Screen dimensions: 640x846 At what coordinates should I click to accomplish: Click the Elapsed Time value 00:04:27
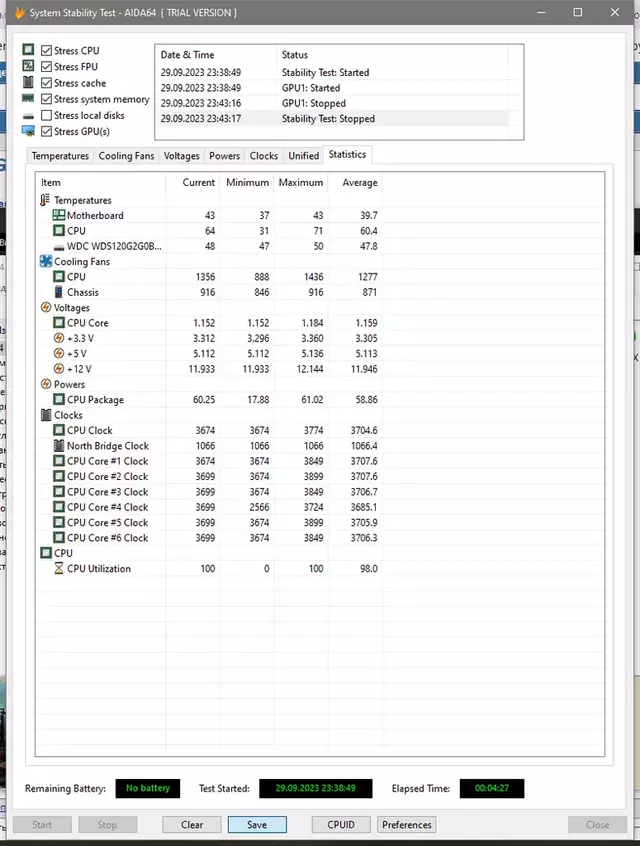point(492,788)
